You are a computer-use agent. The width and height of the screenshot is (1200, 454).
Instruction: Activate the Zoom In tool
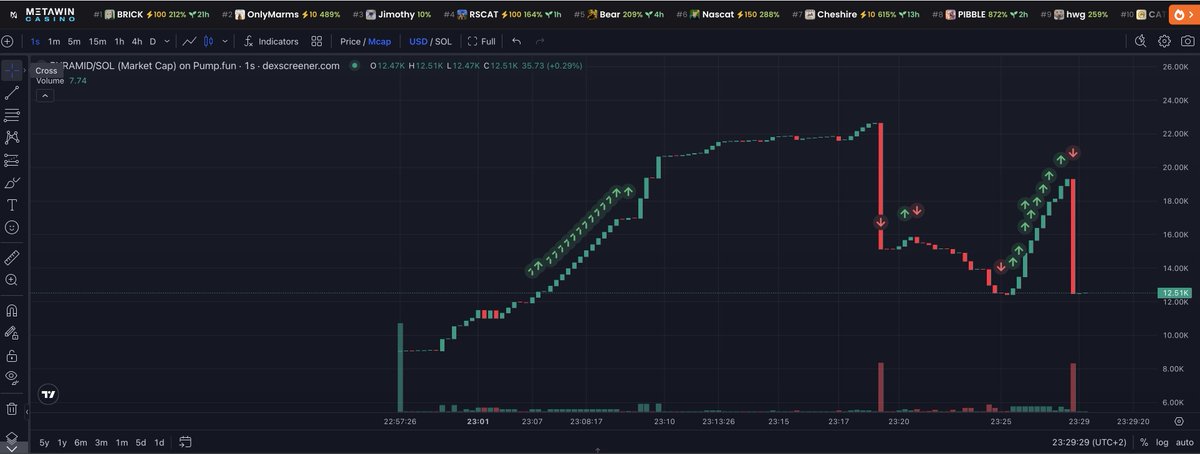point(12,280)
